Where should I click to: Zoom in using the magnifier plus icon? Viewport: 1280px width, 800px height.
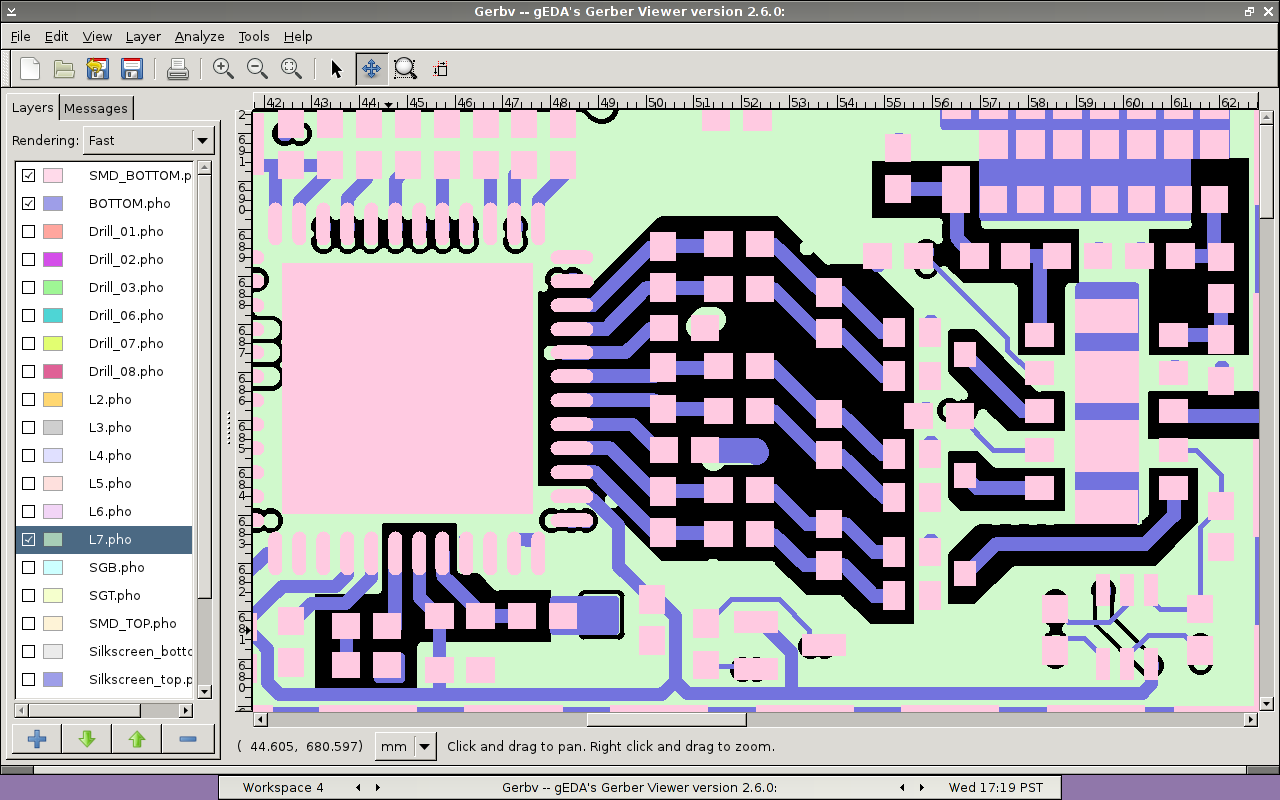point(223,69)
